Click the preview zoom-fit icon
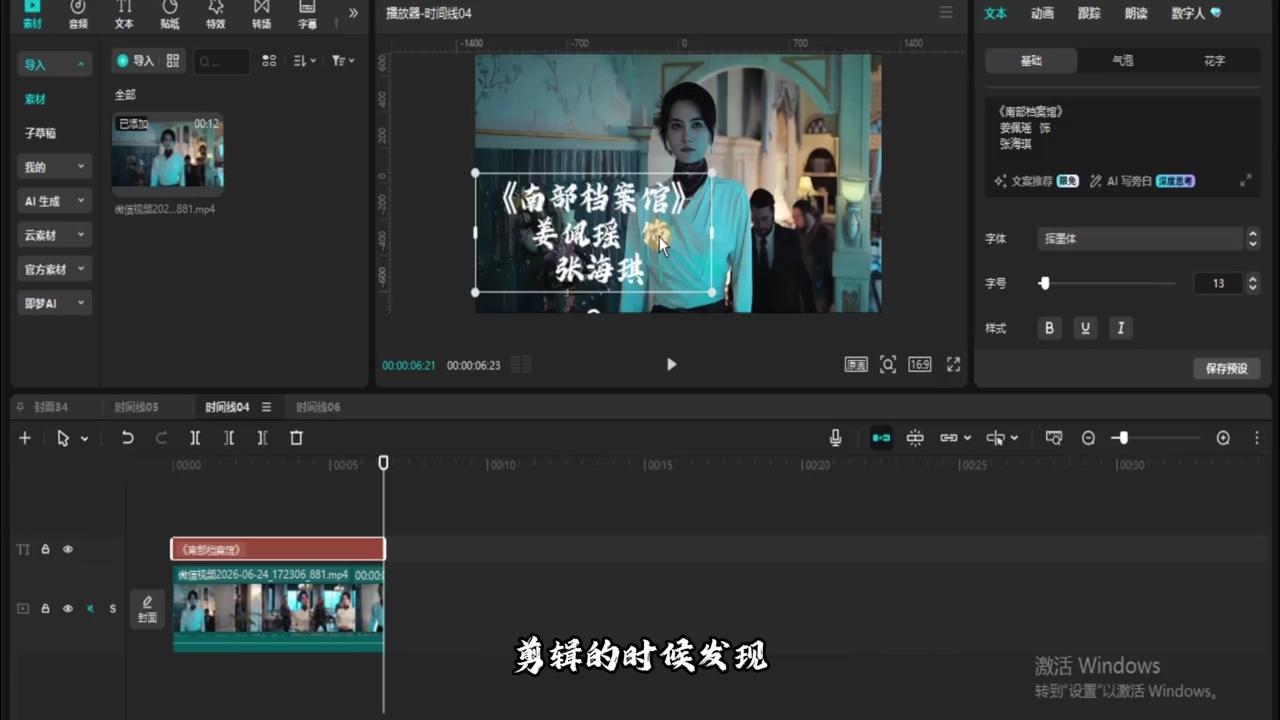 tap(888, 365)
